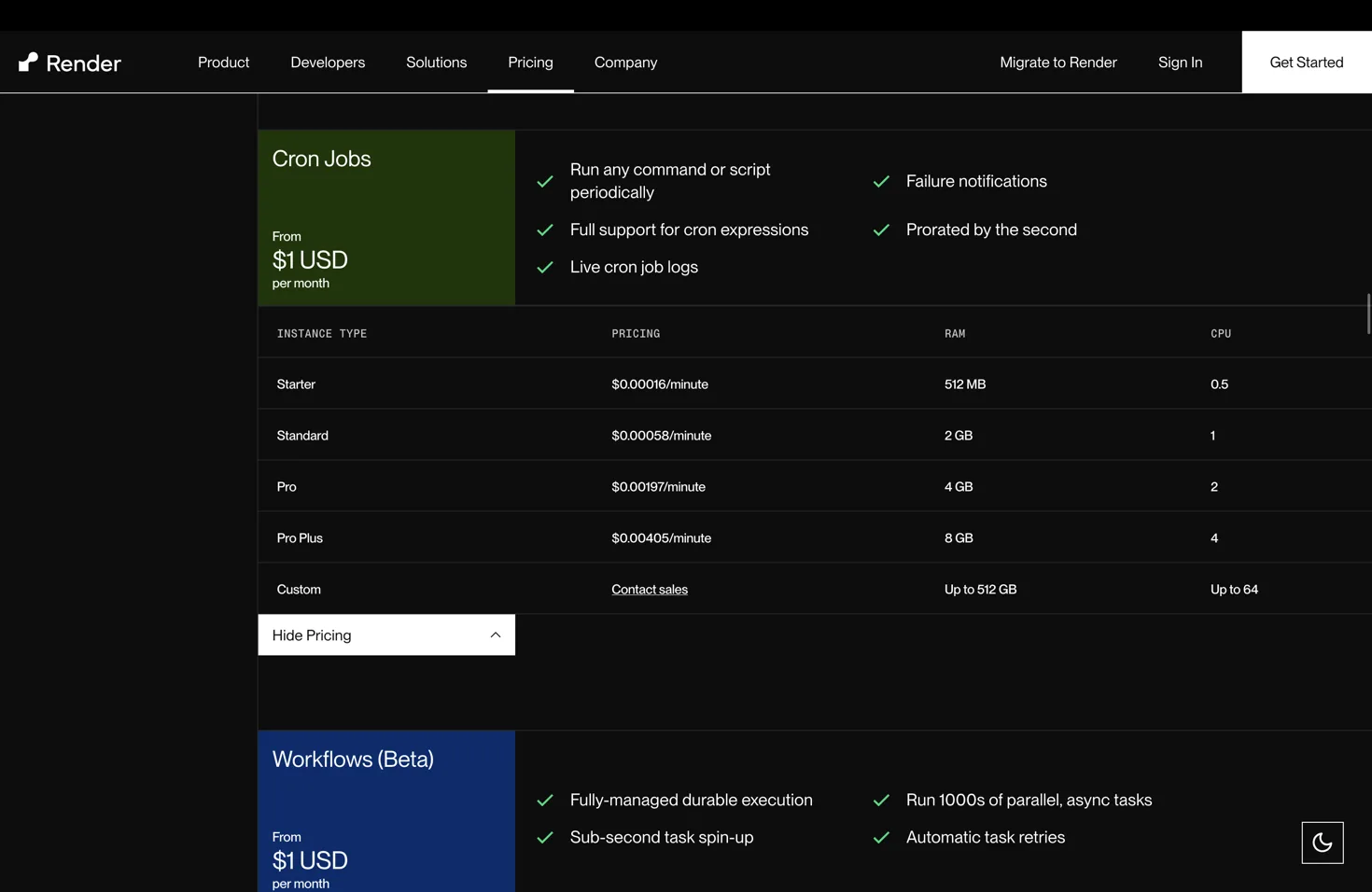Click Automatic task retries feature text
Screen dimensions: 1372x892
pos(986,838)
